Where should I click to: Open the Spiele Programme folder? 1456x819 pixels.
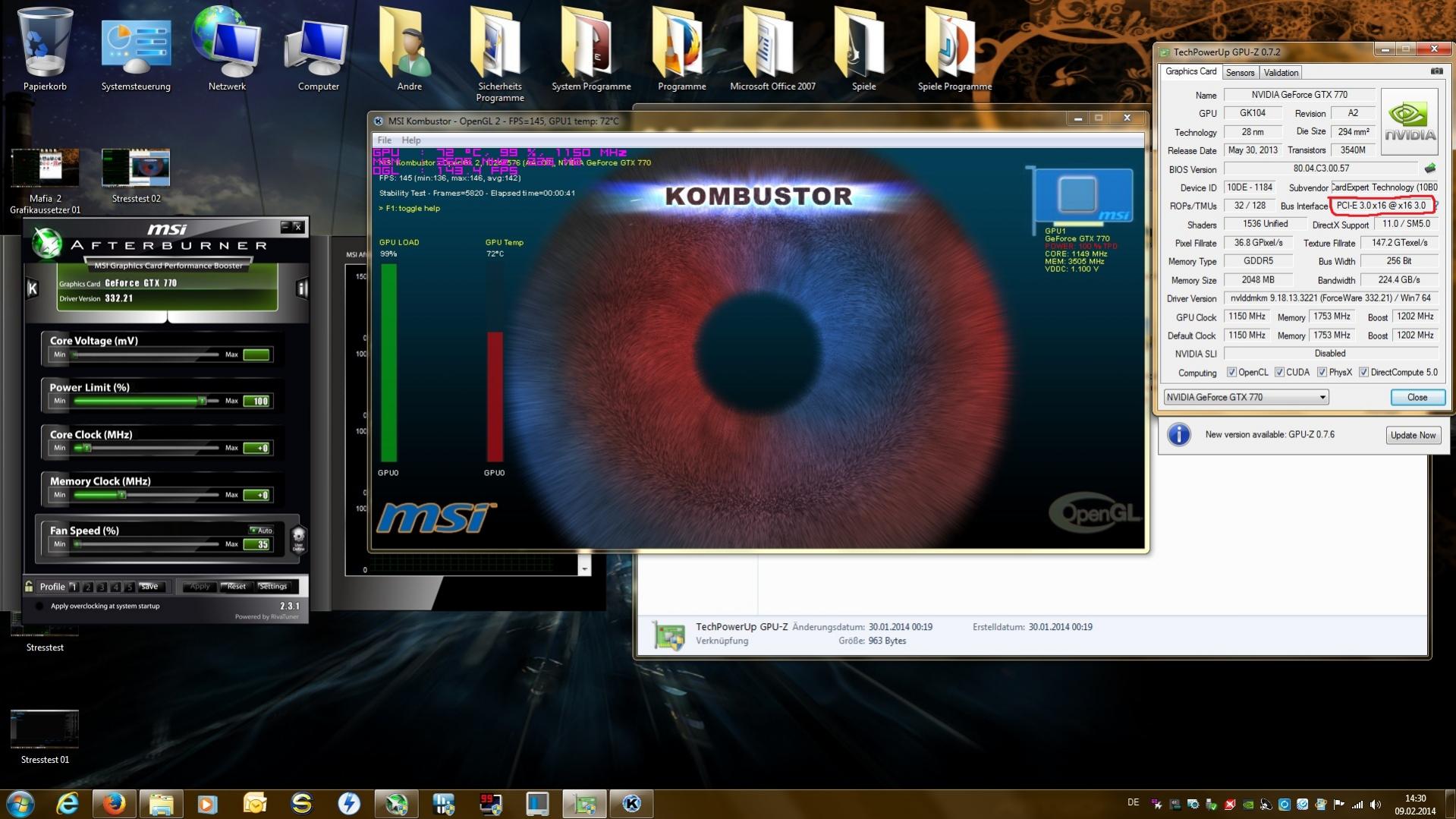tap(954, 49)
